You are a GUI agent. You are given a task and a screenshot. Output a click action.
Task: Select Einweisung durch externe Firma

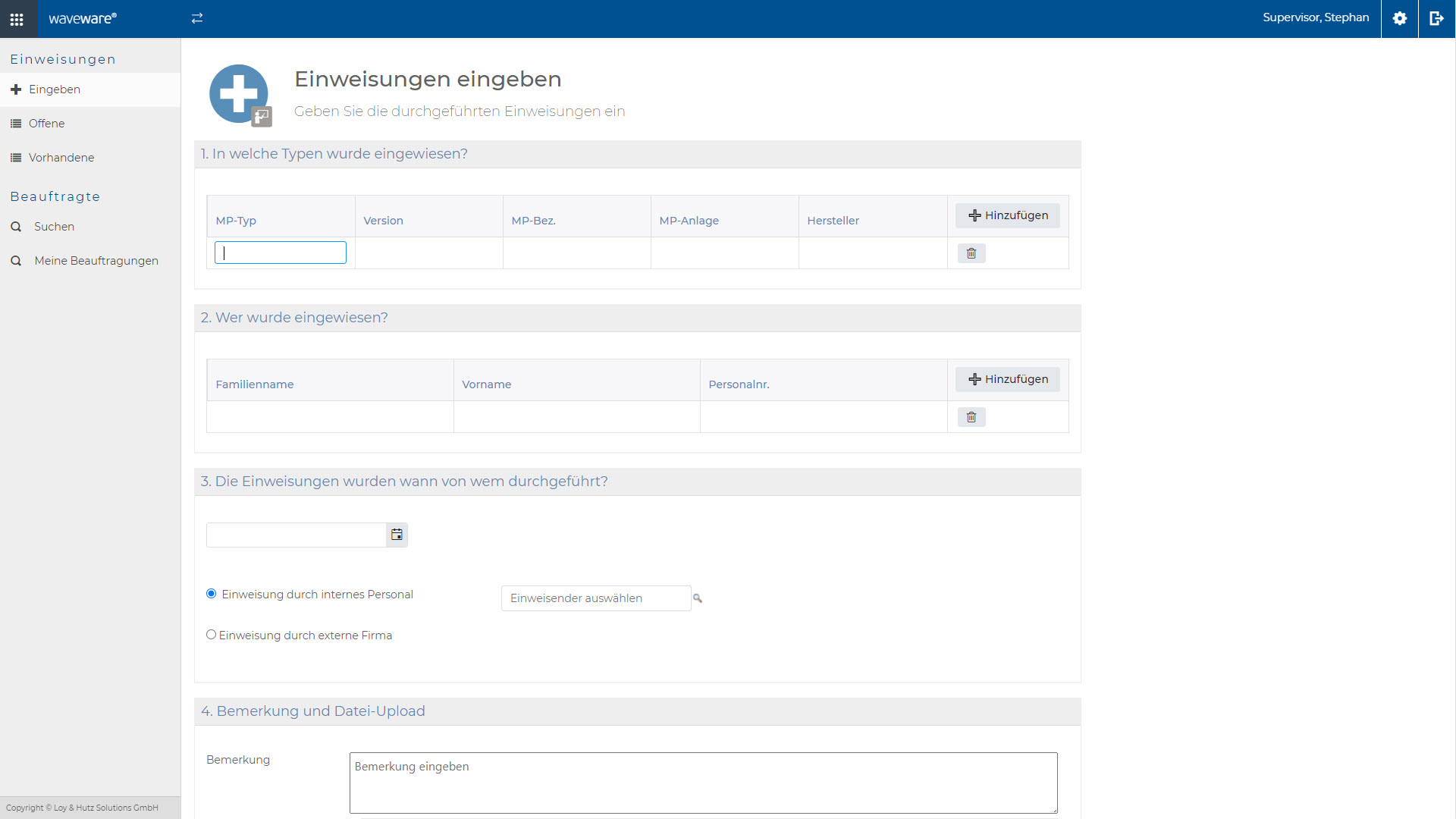point(212,635)
